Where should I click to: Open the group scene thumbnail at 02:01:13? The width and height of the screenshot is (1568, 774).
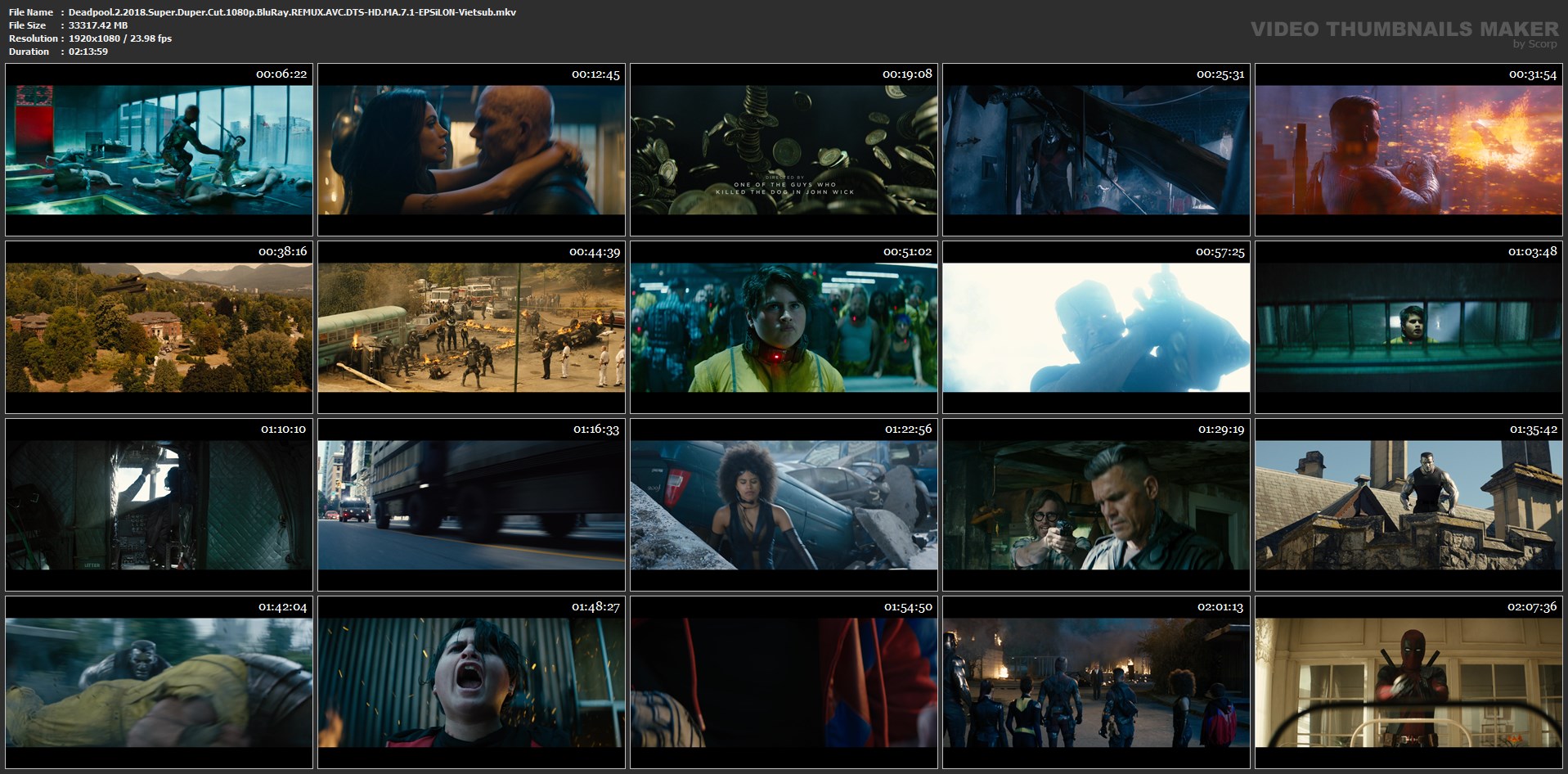(x=1096, y=682)
